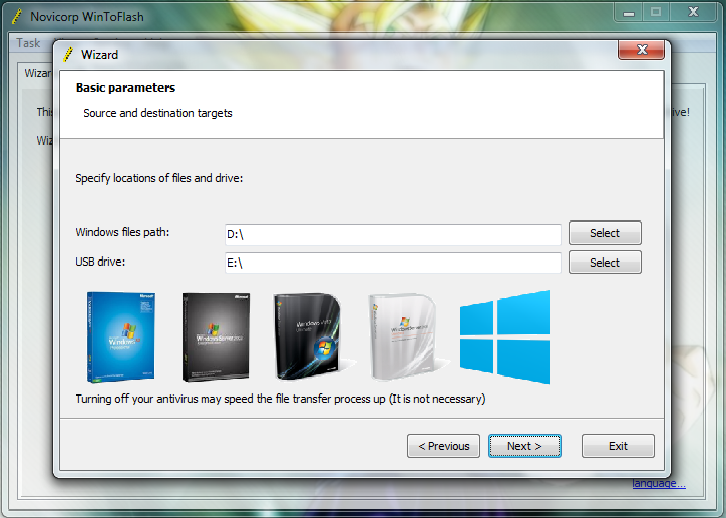The height and width of the screenshot is (518, 726).
Task: Click the 'Source and destination targets' text
Action: [157, 113]
